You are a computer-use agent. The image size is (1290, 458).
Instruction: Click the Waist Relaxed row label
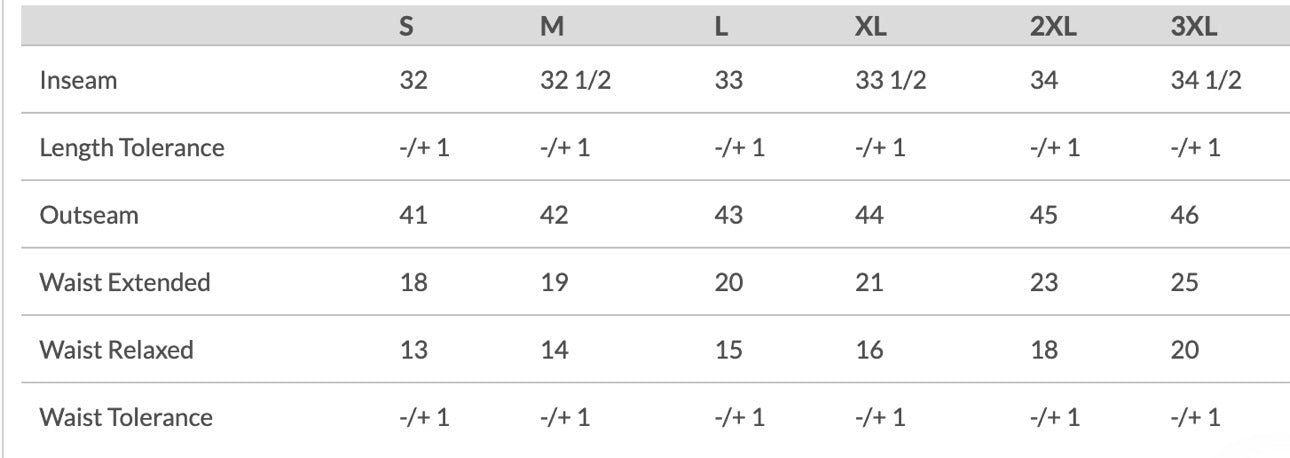(116, 350)
